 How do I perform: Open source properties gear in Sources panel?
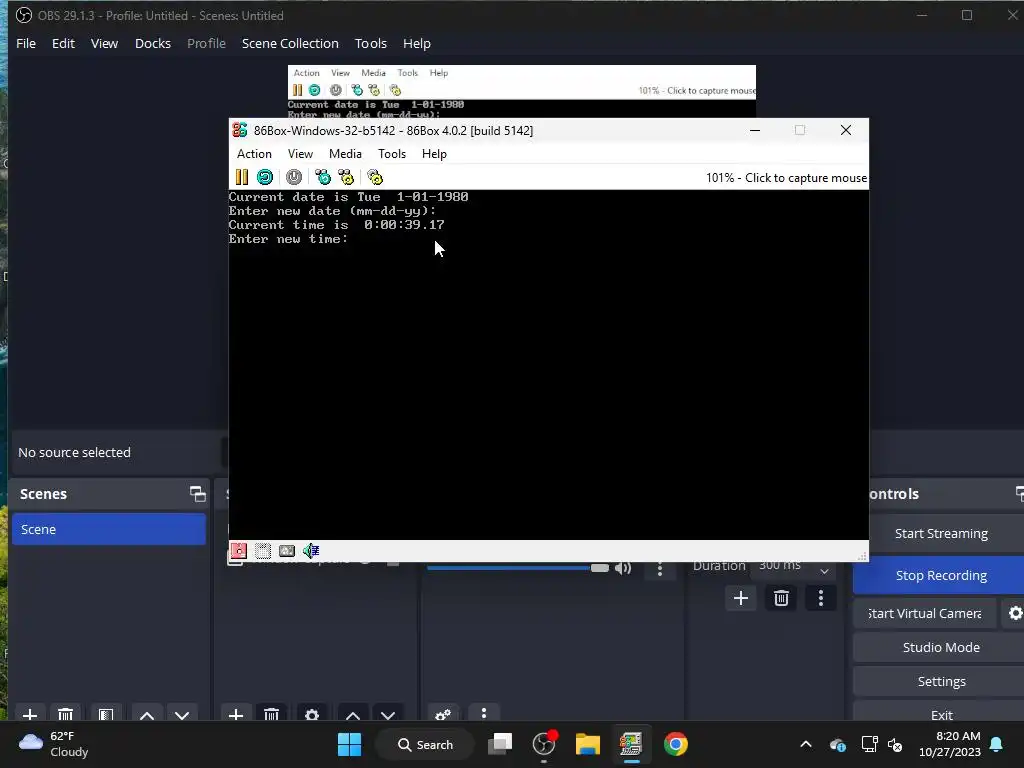pos(312,714)
